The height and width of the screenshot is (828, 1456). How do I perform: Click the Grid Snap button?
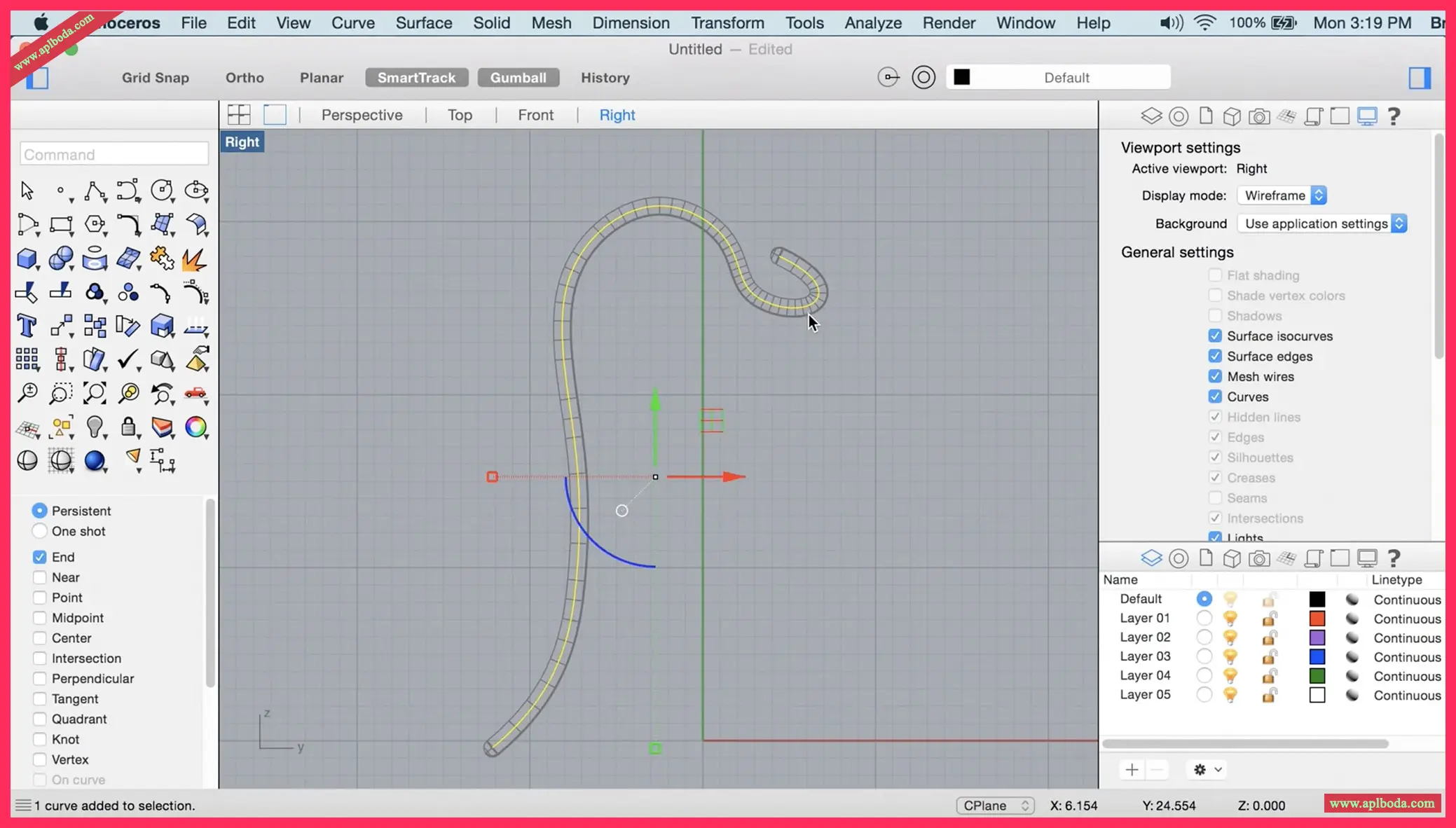point(156,78)
